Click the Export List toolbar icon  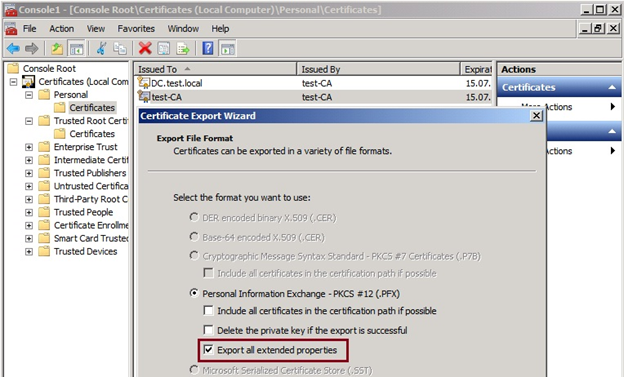click(183, 49)
